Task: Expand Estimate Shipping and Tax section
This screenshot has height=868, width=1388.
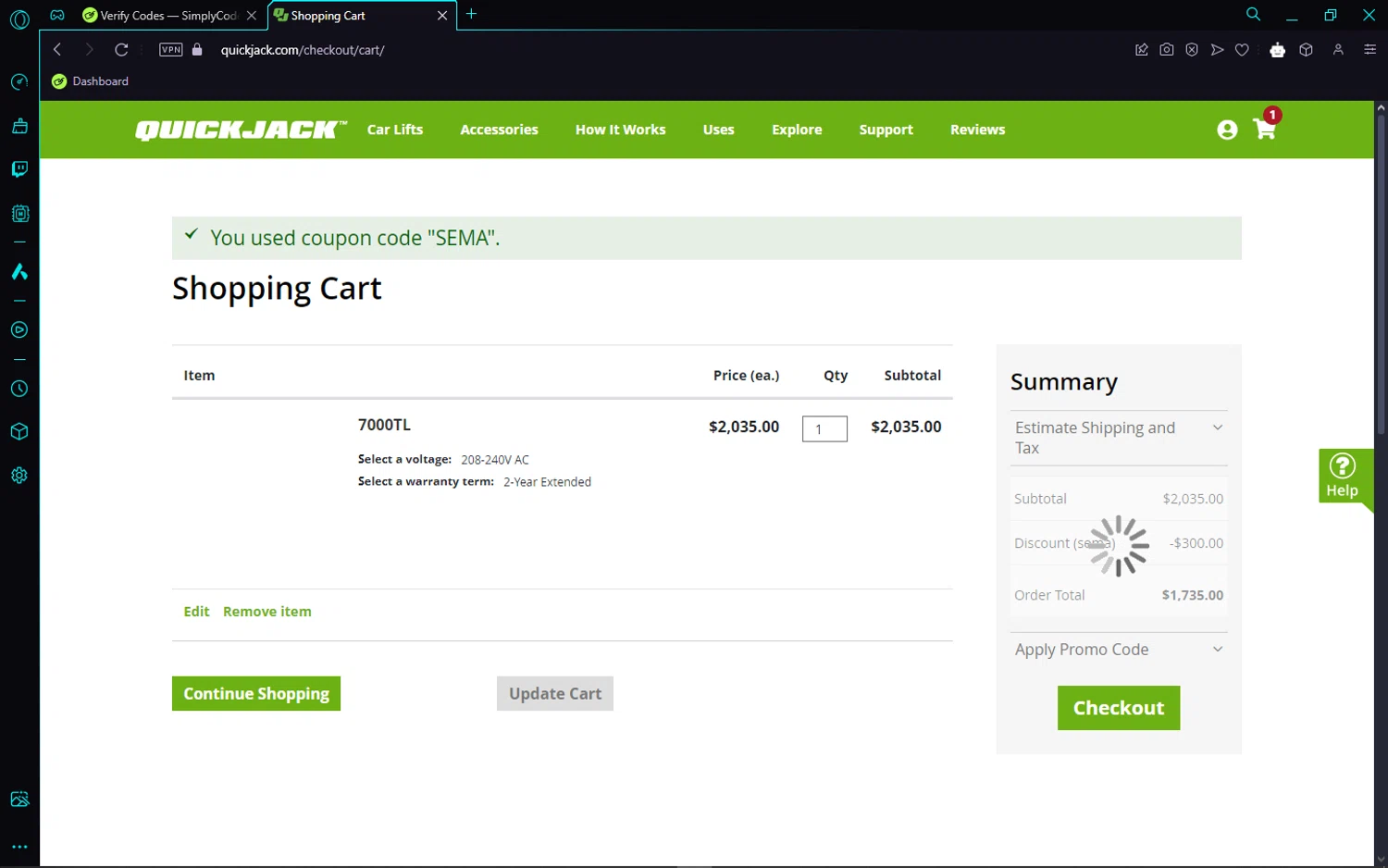Action: pos(1119,438)
